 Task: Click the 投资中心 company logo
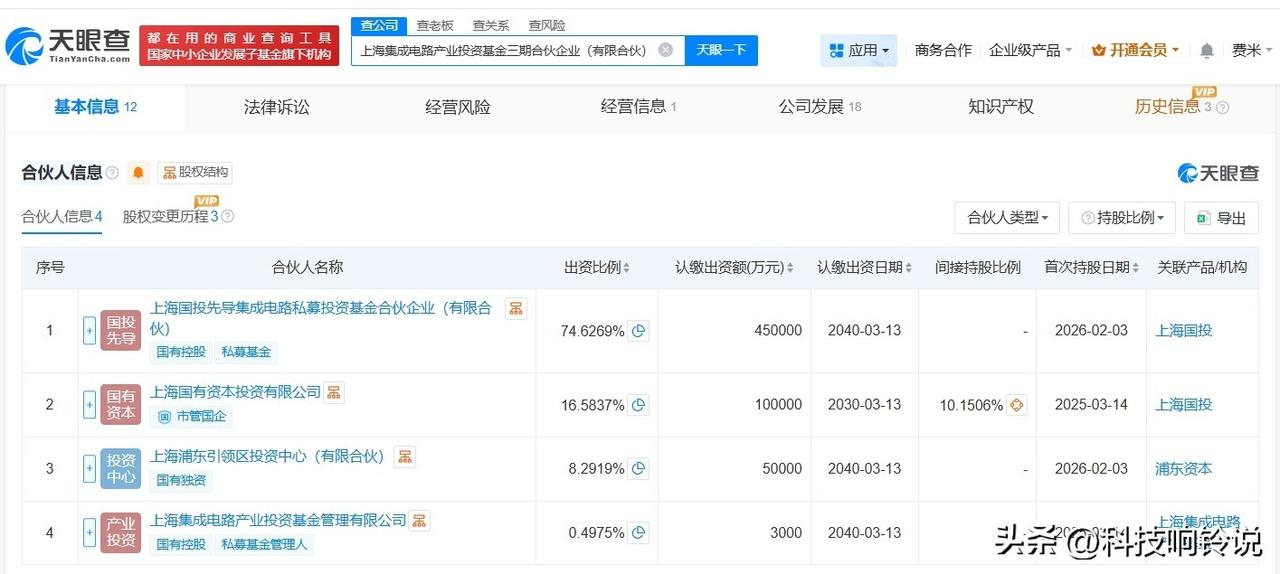click(121, 468)
